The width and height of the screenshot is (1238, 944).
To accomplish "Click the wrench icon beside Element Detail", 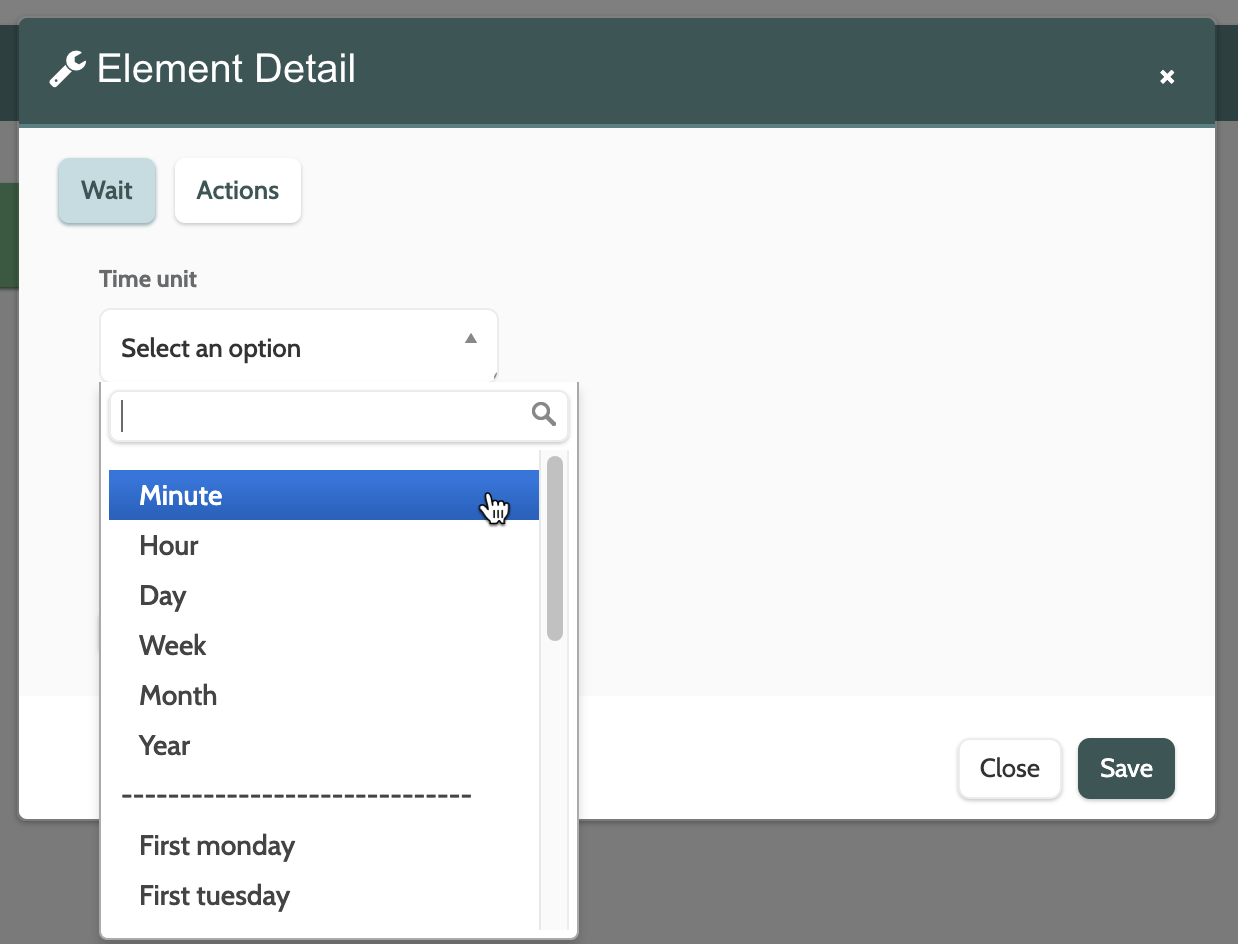I will tap(67, 70).
